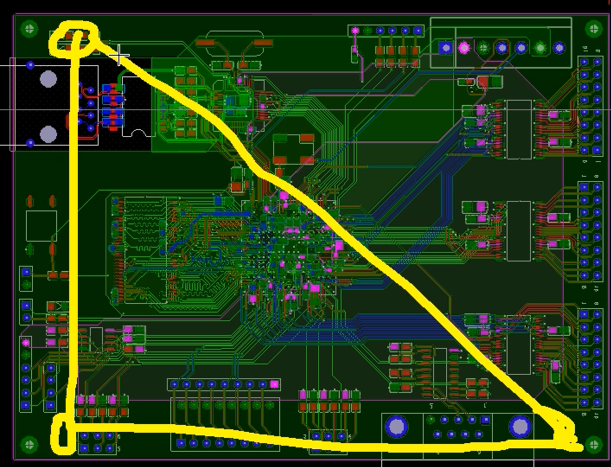Select the bottom-right corner mounting hole
Screen dimensions: 611x467
point(592,443)
